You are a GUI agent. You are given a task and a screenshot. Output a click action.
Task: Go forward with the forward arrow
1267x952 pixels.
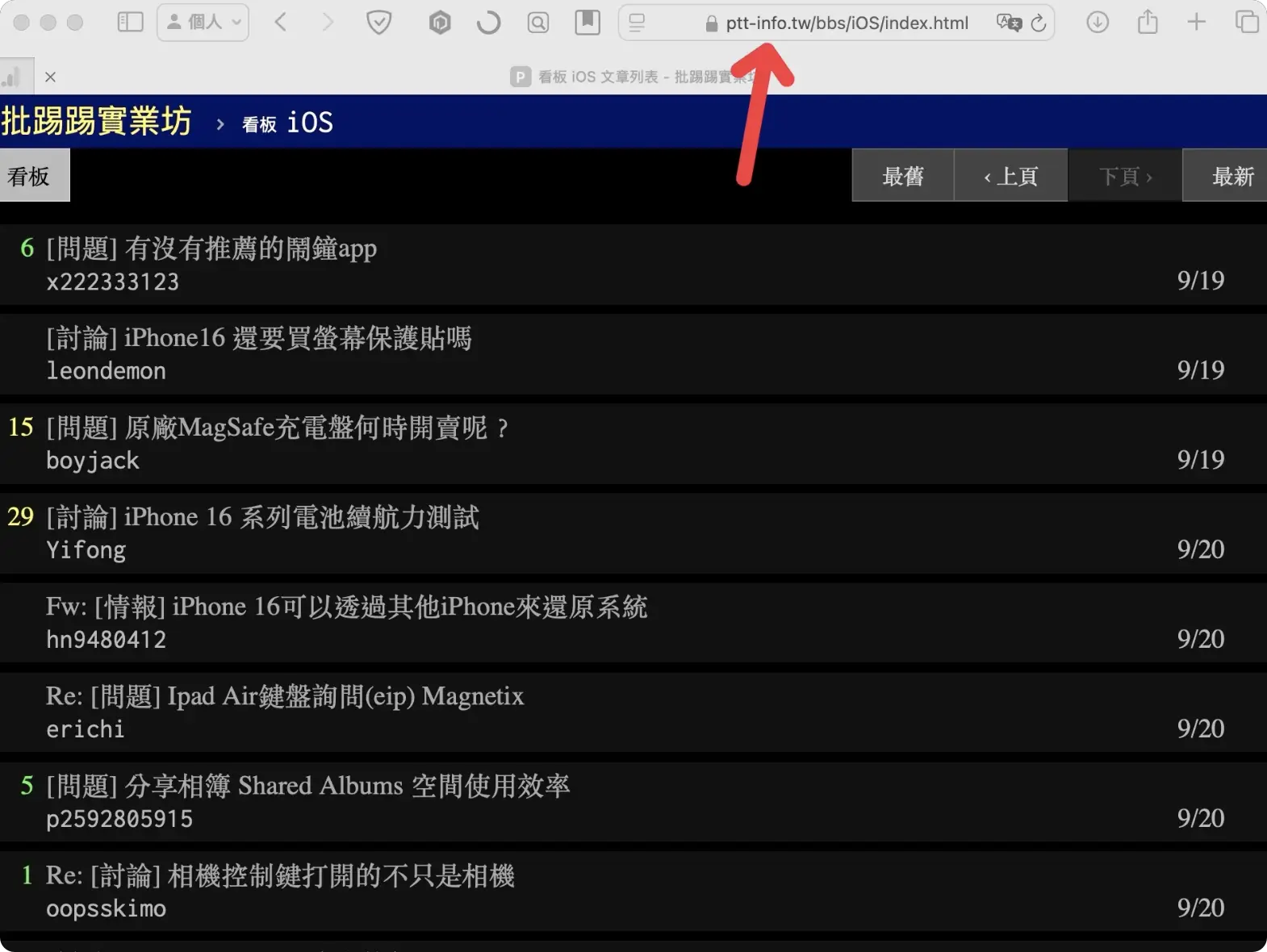tap(327, 22)
